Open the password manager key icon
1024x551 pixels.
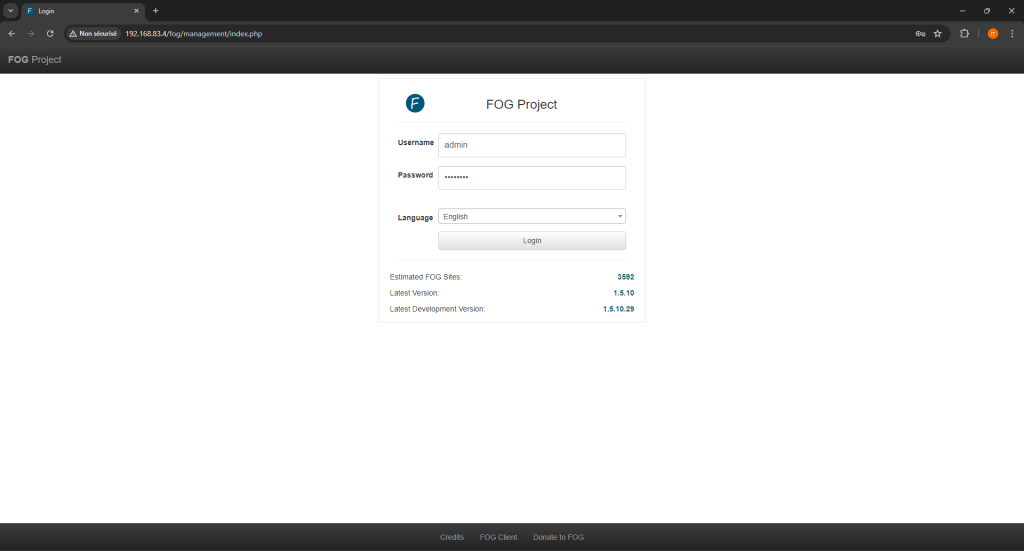pyautogui.click(x=920, y=33)
